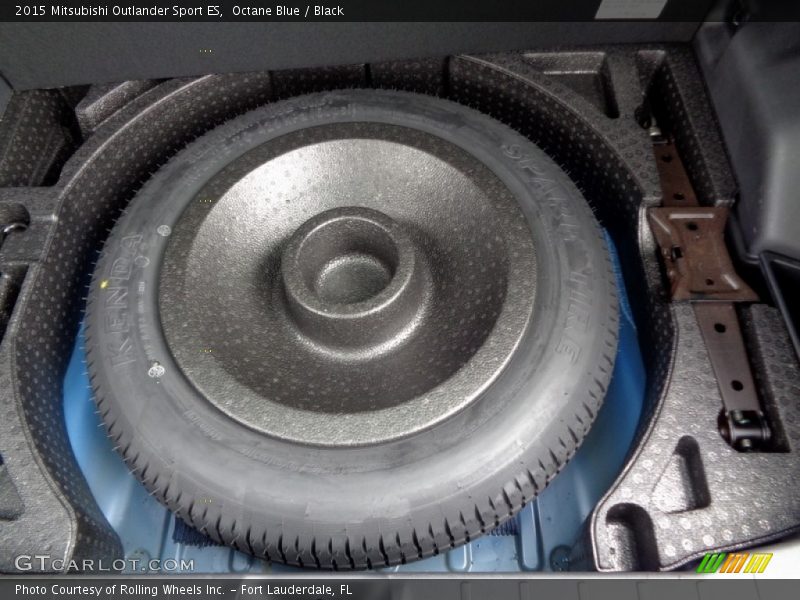Click the colored striped logo in bottom-right corner

point(735,563)
